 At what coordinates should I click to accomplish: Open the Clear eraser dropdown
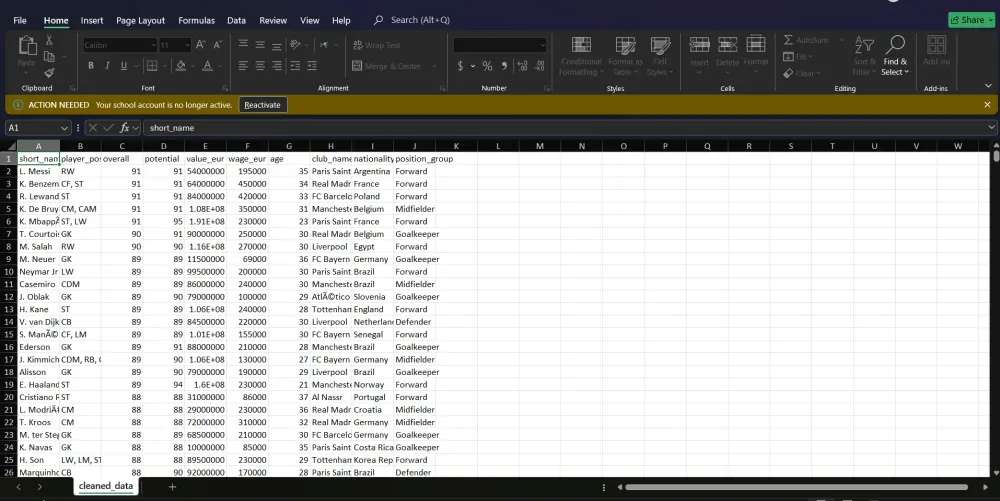coord(802,73)
